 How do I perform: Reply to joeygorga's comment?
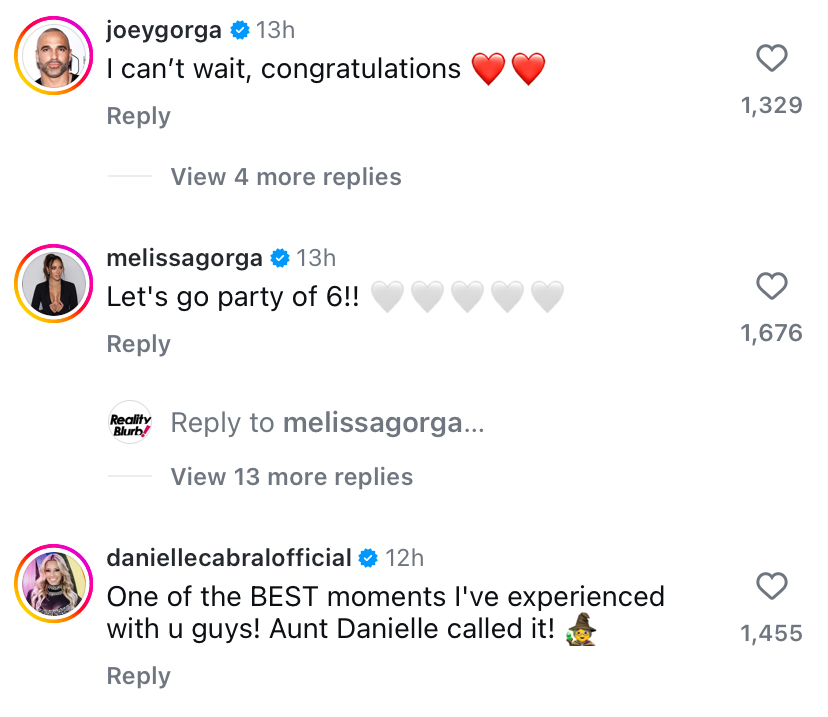138,116
